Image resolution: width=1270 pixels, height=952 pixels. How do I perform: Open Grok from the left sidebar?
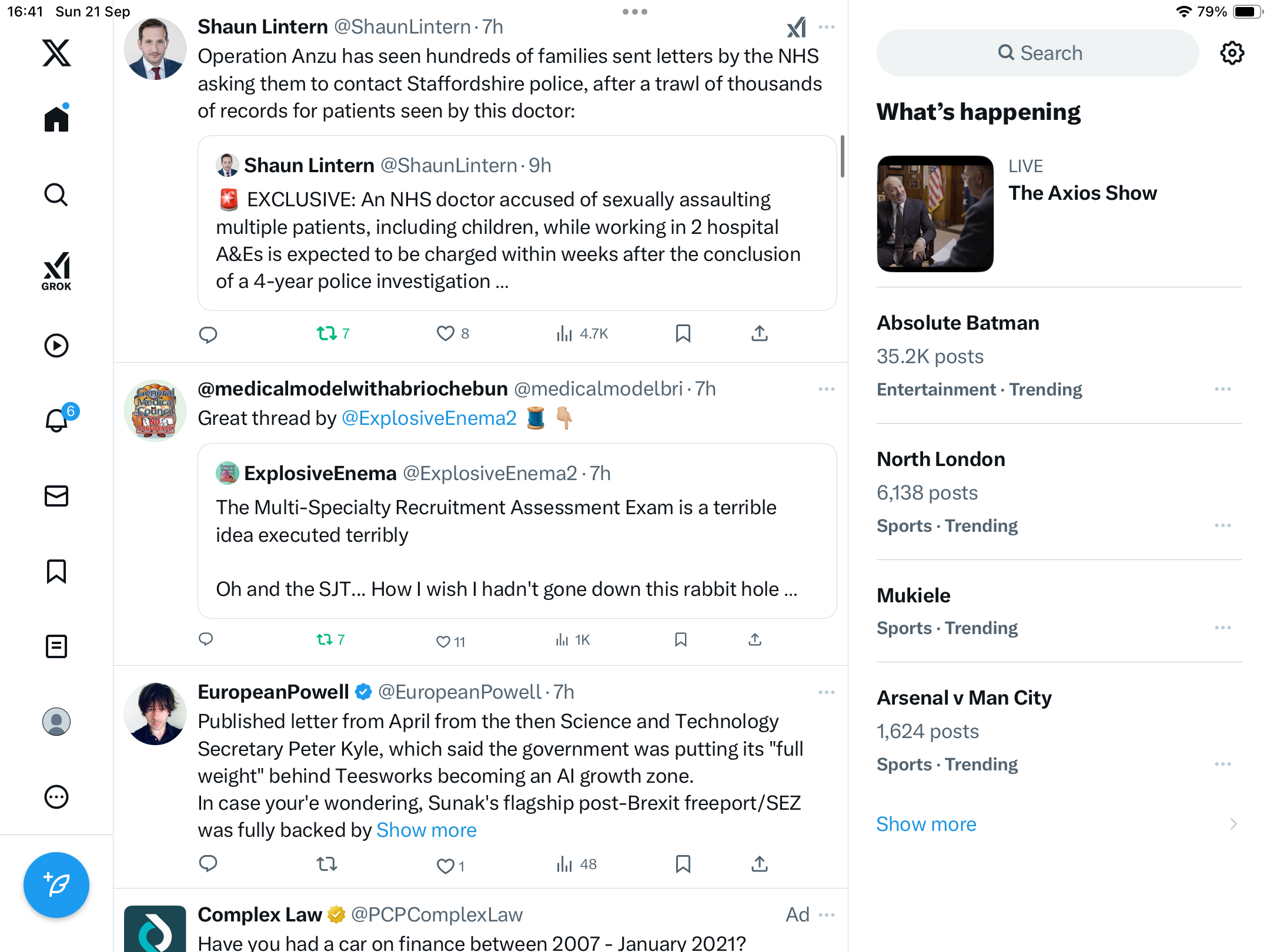pos(56,271)
